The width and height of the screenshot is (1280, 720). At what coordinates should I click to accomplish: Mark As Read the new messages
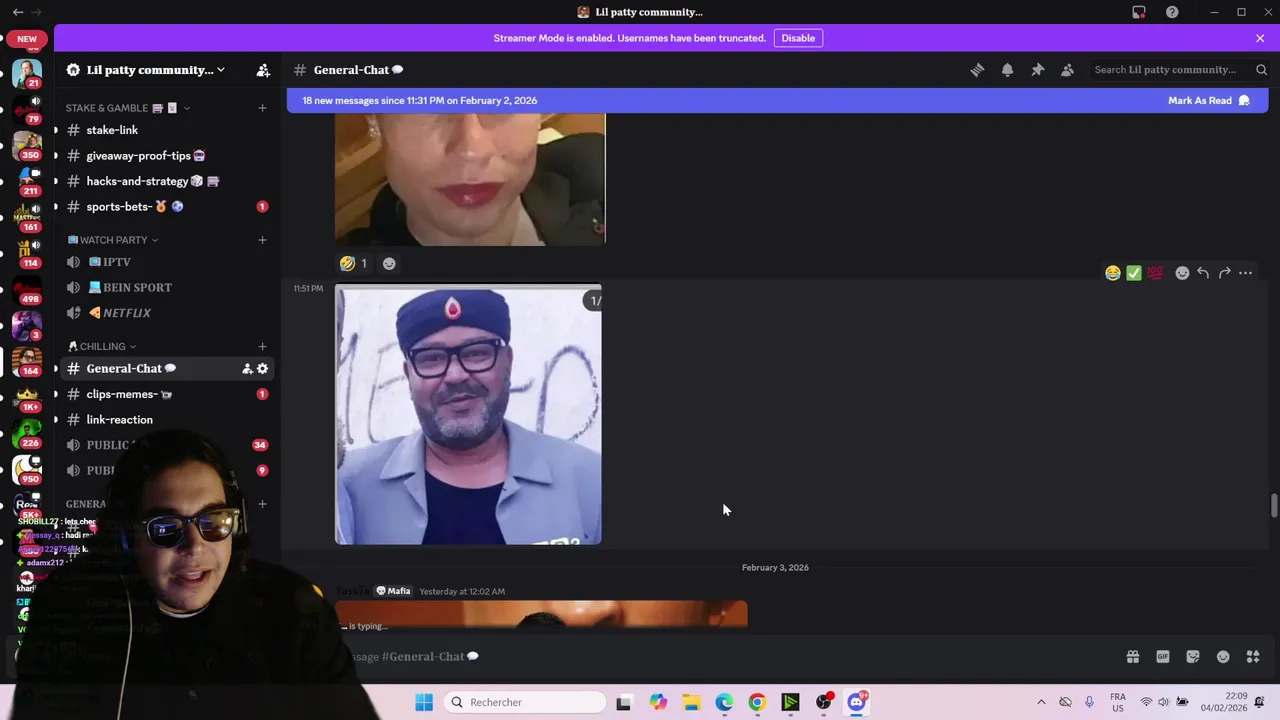[x=1208, y=101]
